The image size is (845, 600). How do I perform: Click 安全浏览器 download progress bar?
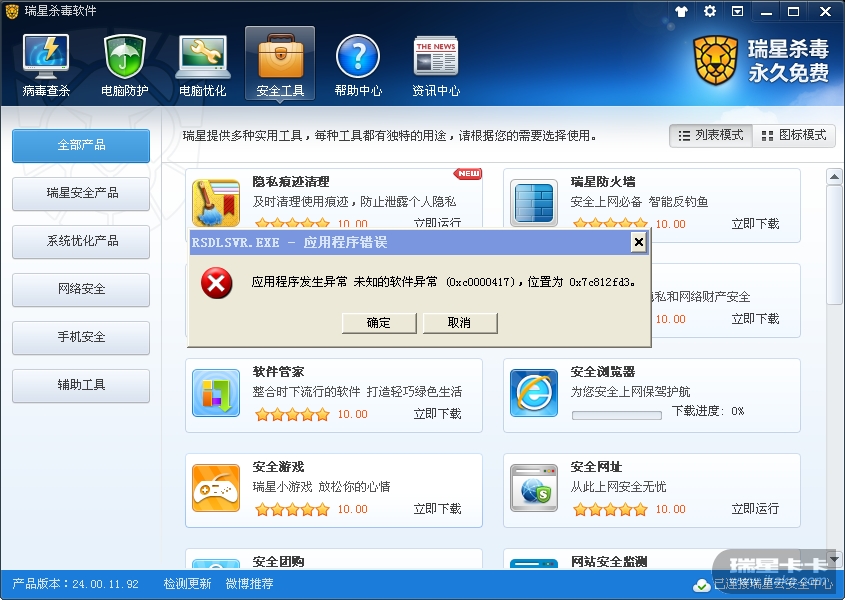(x=617, y=415)
